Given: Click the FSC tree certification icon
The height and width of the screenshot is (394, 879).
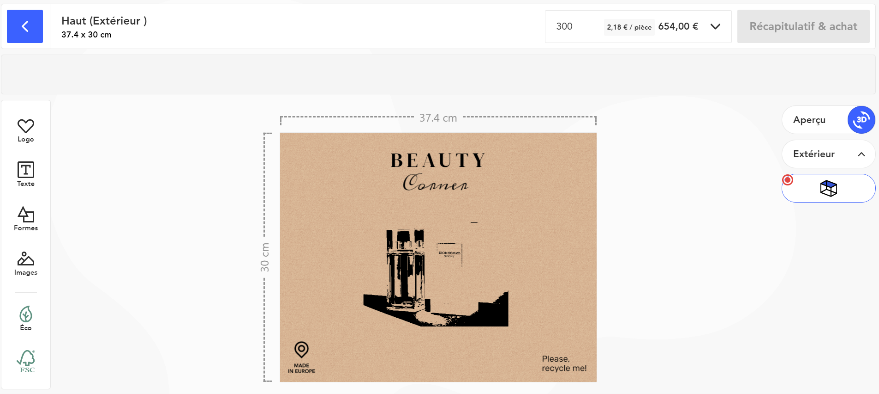Looking at the screenshot, I should click(26, 361).
